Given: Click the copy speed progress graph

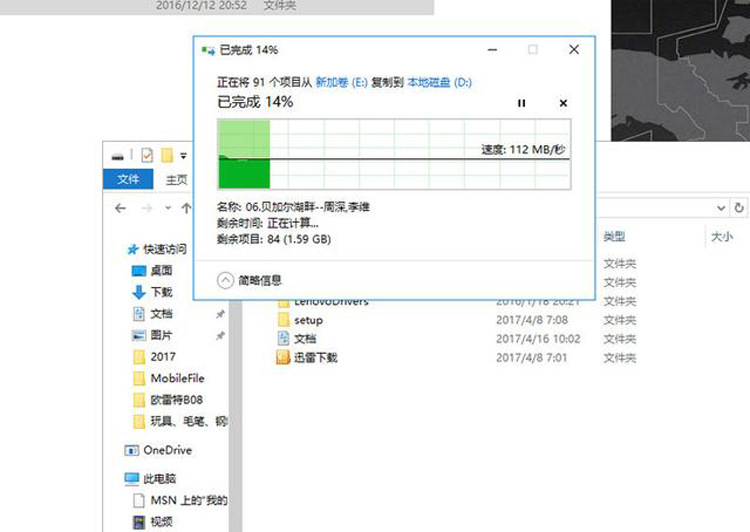Looking at the screenshot, I should pos(394,153).
